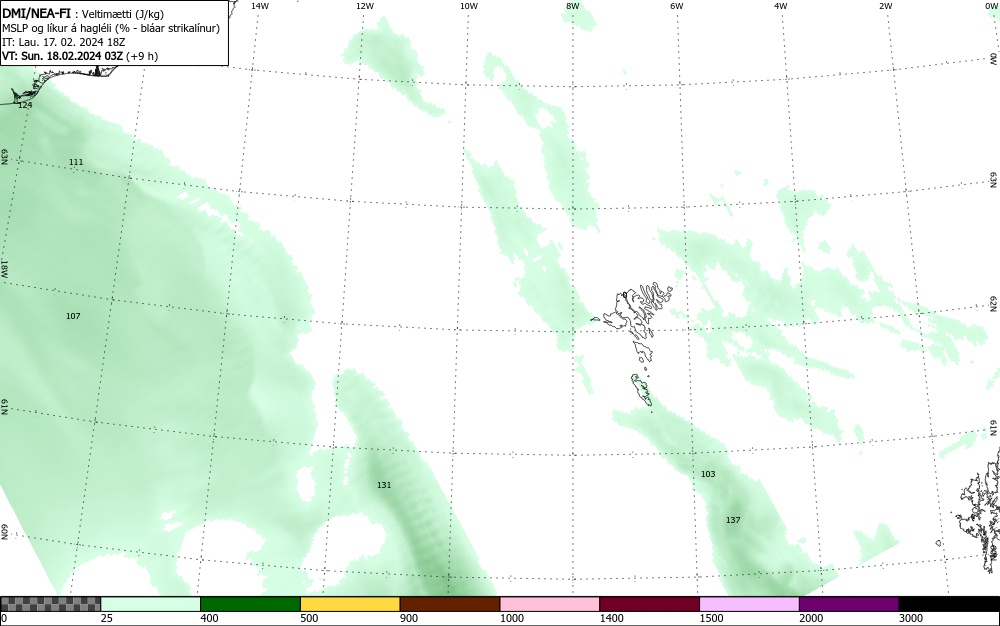Screen dimensions: 1000x626
Task: Click the light violet 1500-2000 legend swatch
Action: [x=749, y=604]
